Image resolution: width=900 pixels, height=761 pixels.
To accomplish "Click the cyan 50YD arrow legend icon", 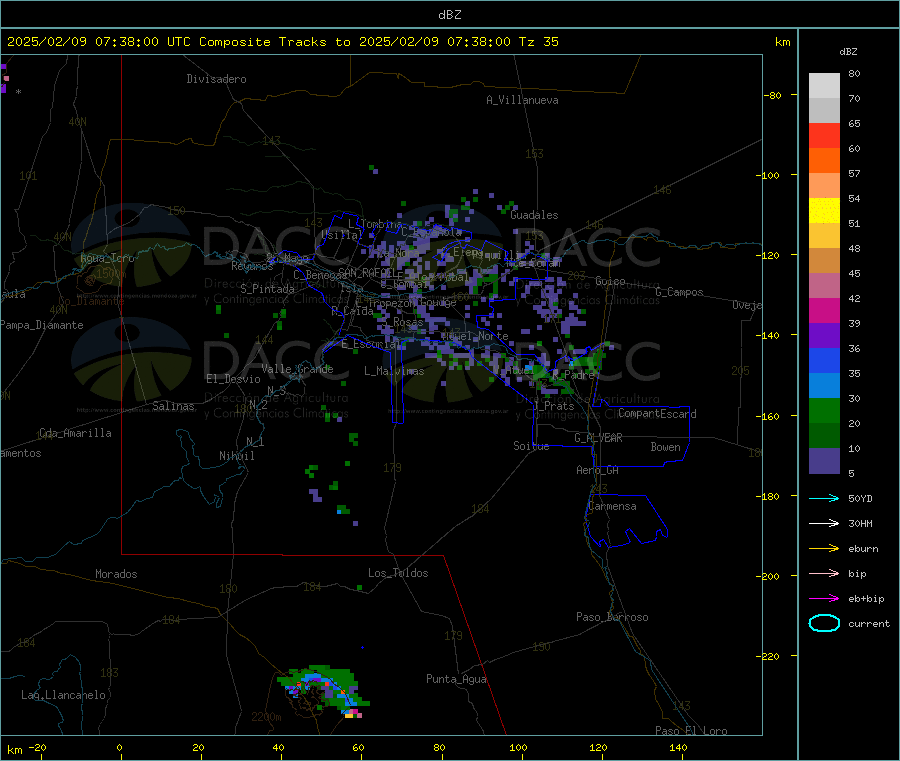I will 824,498.
